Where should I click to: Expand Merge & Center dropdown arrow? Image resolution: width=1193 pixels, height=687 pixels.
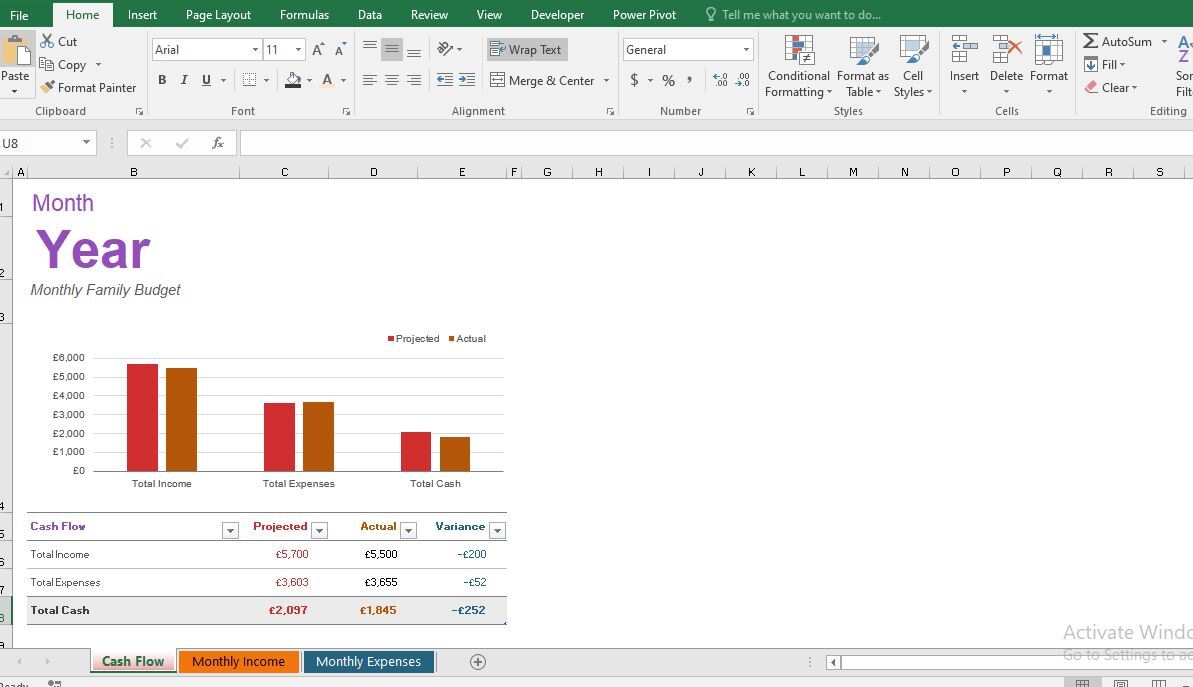click(x=606, y=80)
